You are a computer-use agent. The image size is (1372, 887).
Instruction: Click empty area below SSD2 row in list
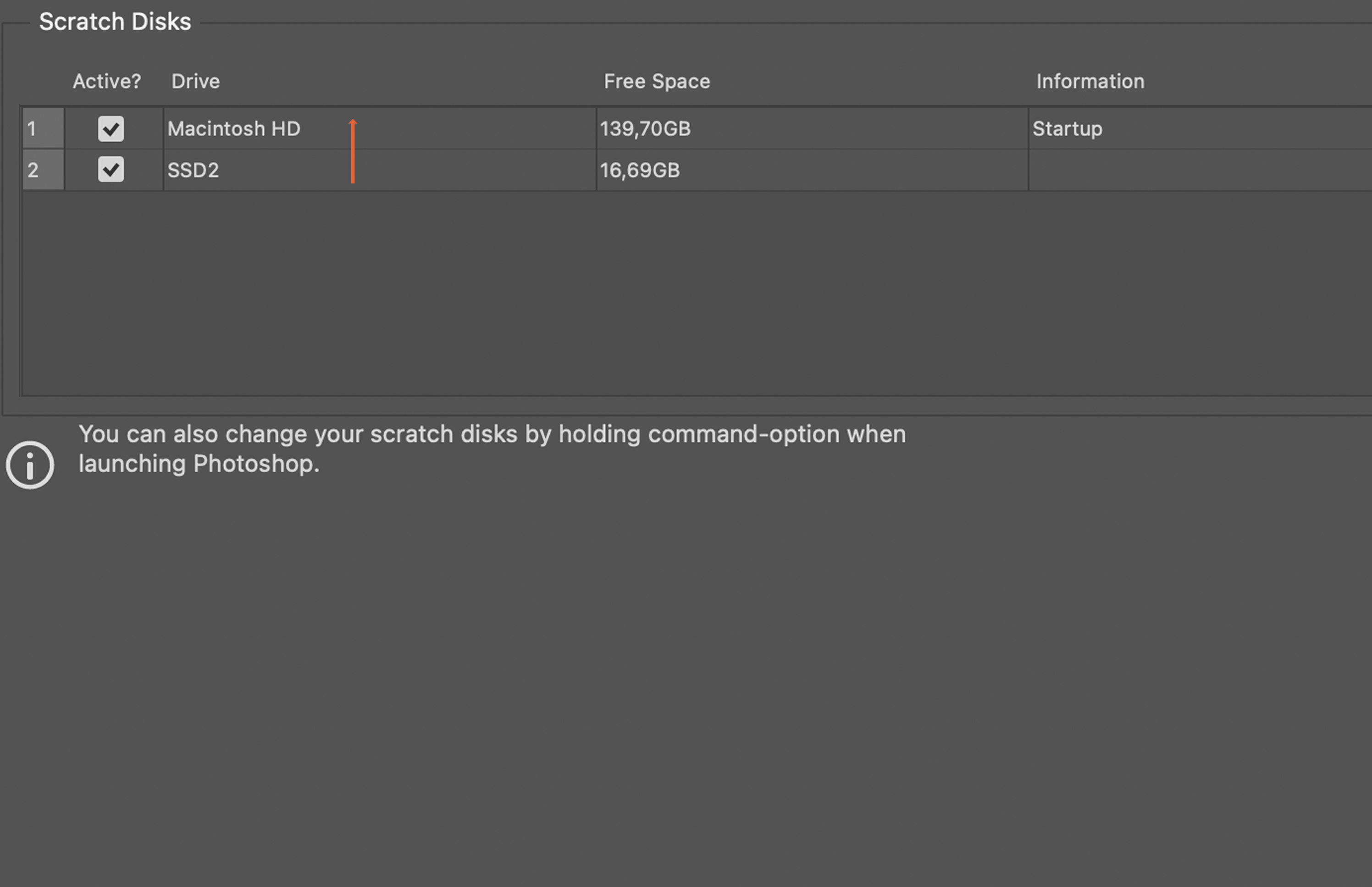pyautogui.click(x=691, y=294)
